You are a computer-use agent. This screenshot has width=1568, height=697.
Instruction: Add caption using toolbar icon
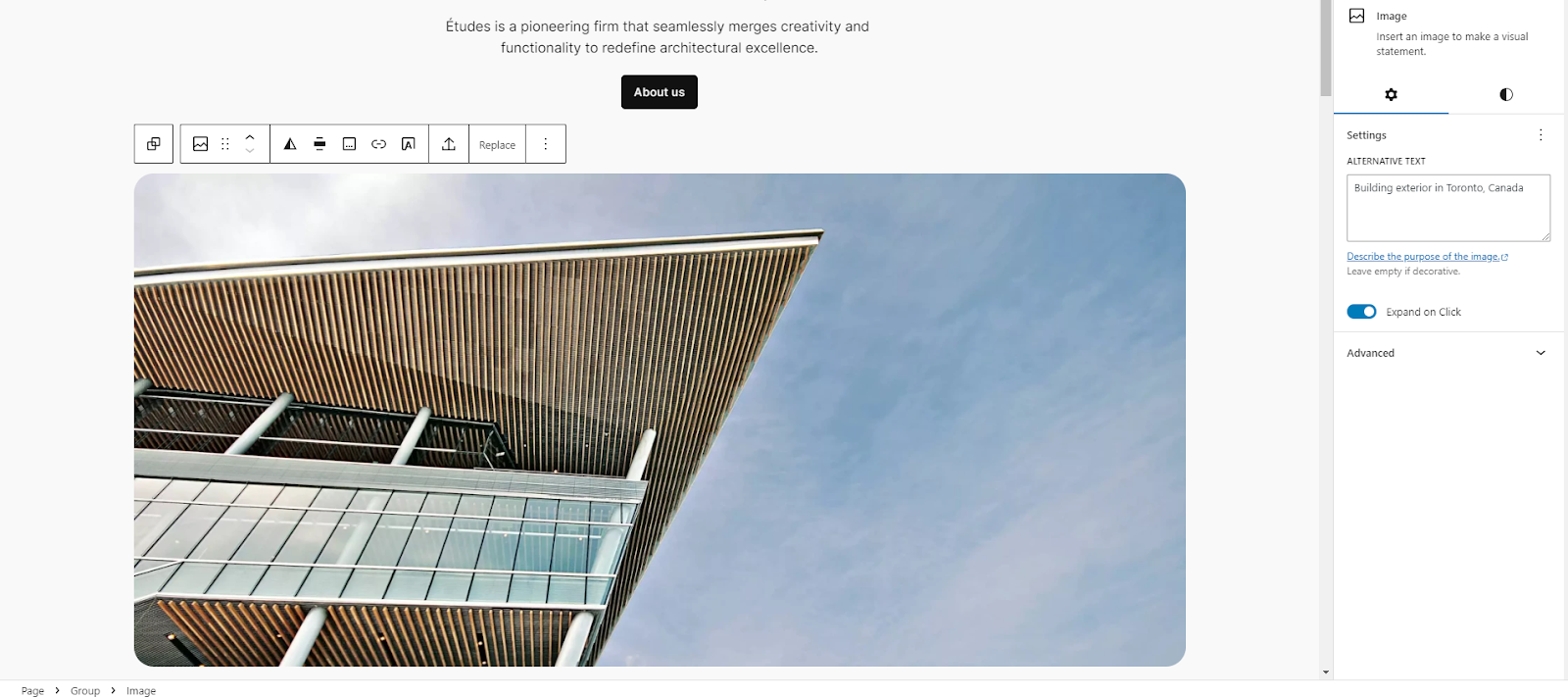[349, 144]
